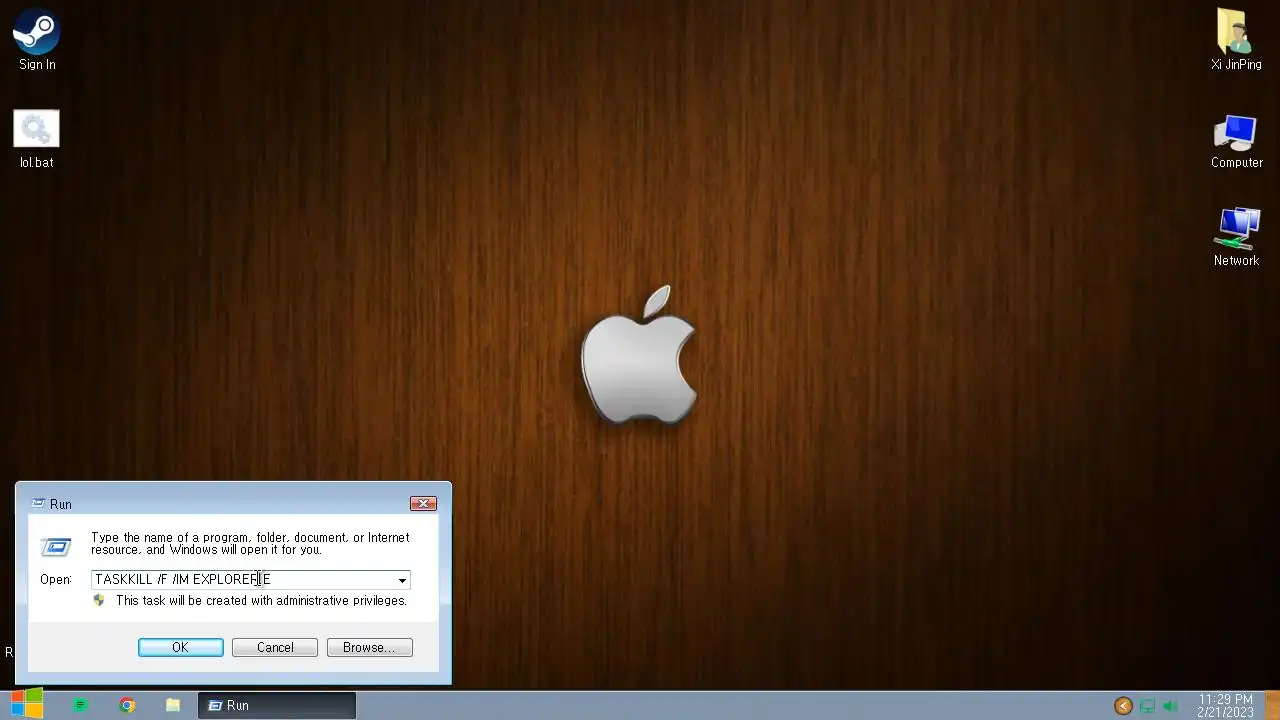The image size is (1280, 720).
Task: Open the clock showing 11:29 PM
Action: 1225,706
